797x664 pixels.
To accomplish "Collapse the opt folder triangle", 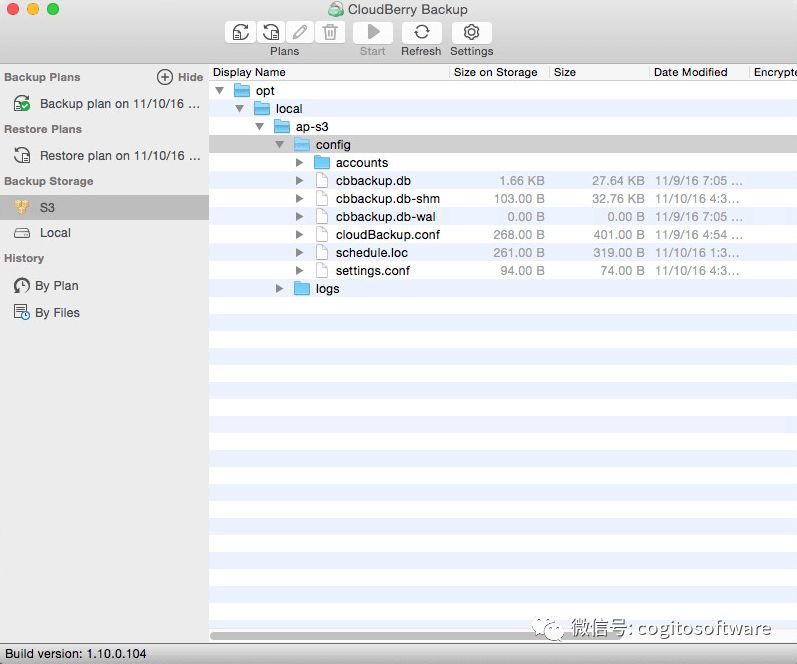I will 220,90.
